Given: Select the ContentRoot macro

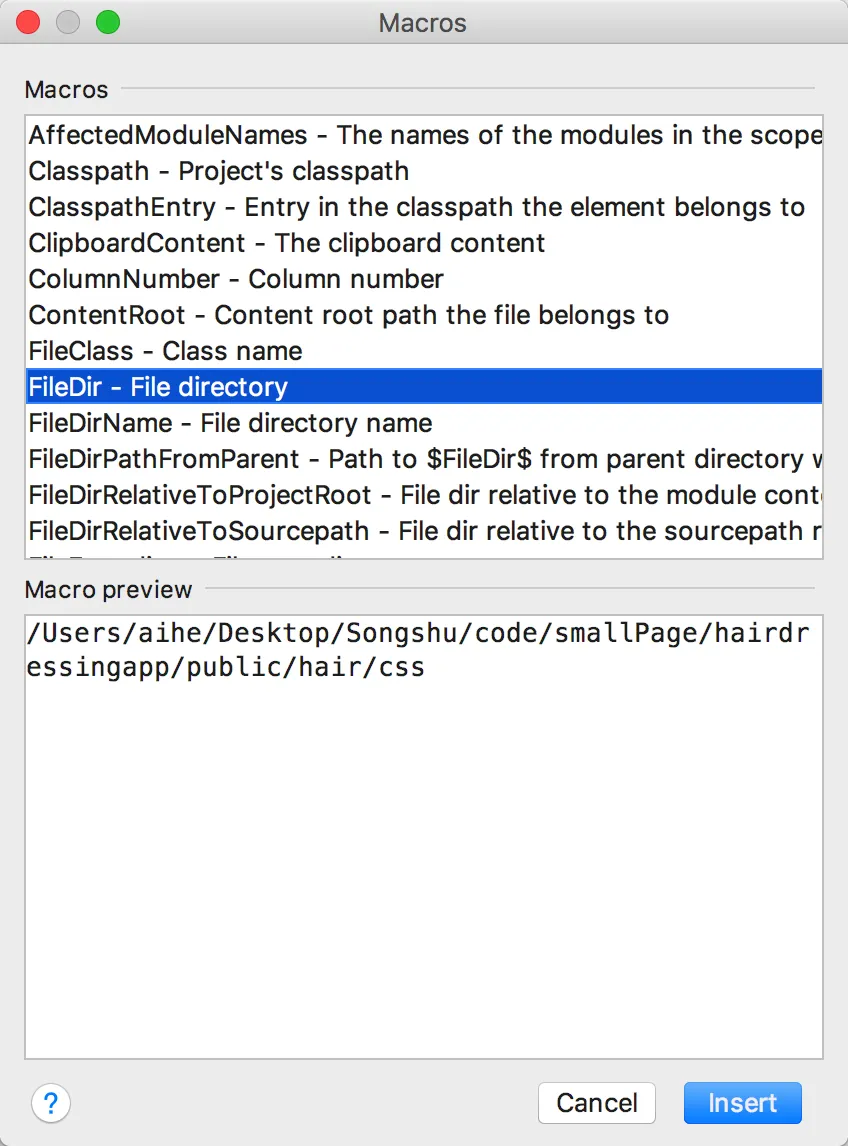Looking at the screenshot, I should click(348, 315).
